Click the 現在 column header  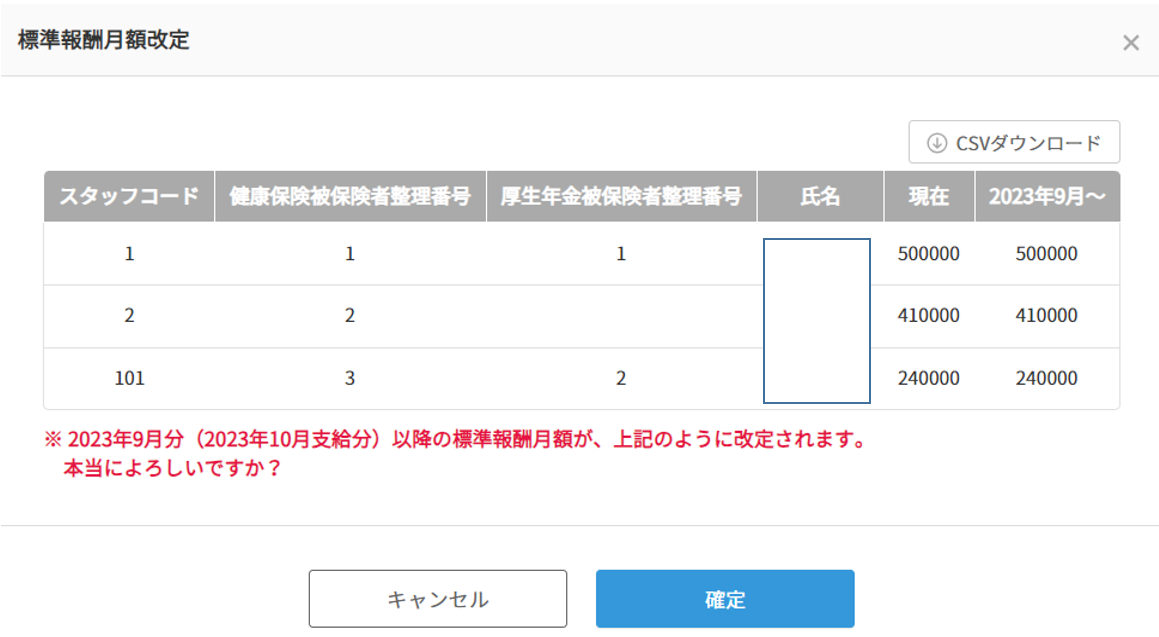pos(929,196)
